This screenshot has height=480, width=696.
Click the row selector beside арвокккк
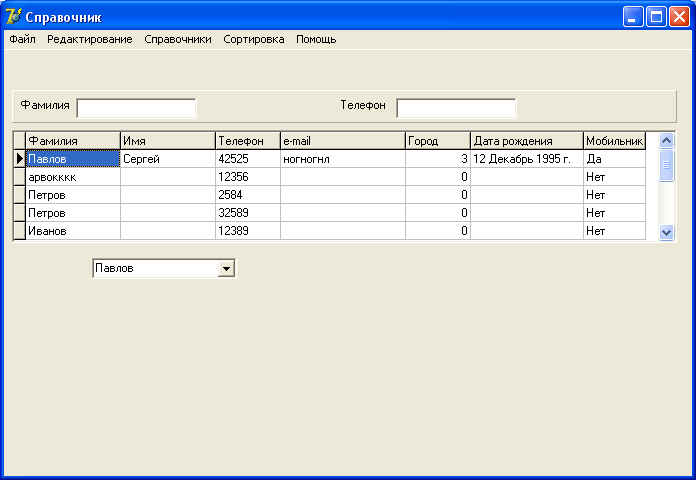pos(20,177)
